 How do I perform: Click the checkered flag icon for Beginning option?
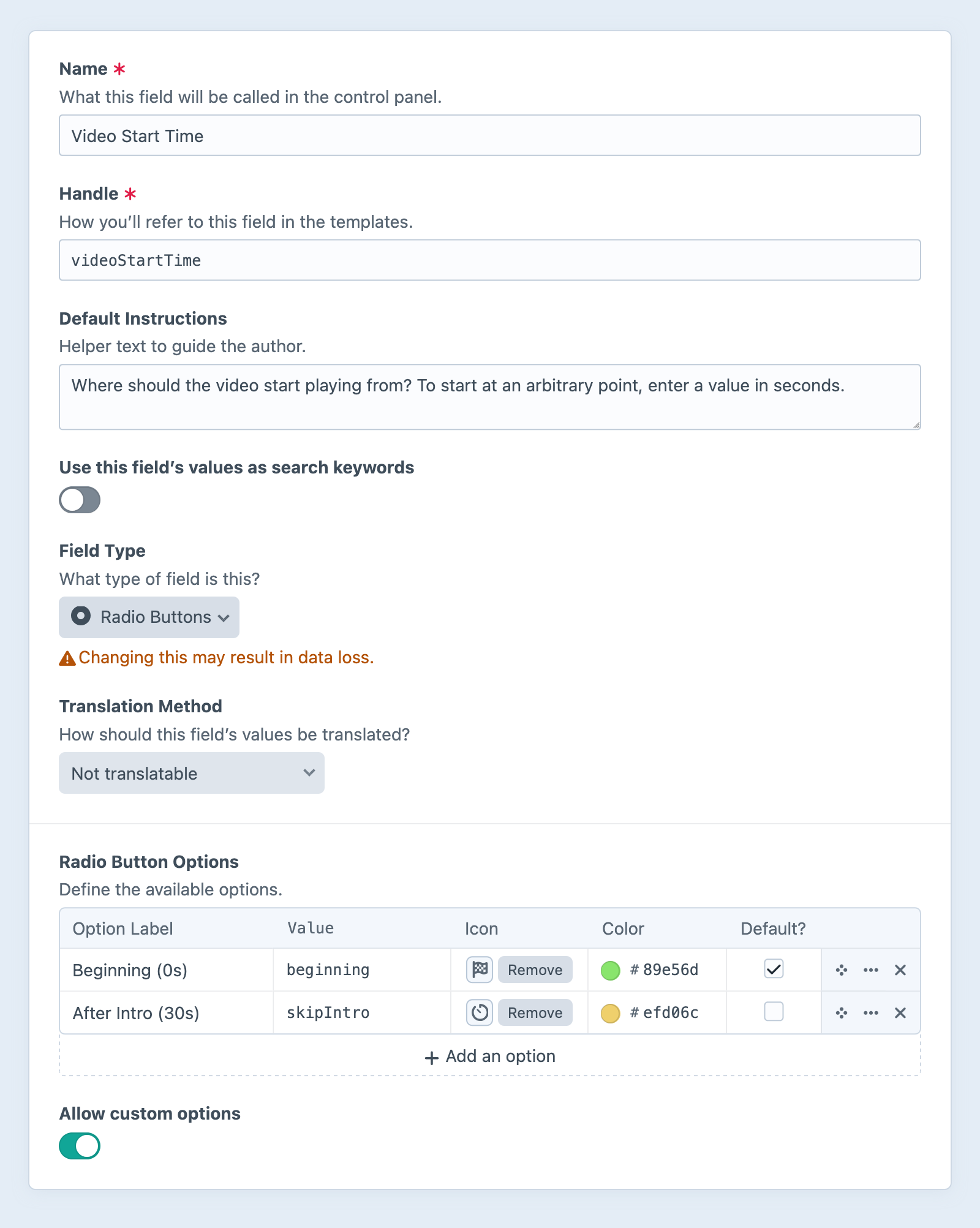(x=478, y=970)
